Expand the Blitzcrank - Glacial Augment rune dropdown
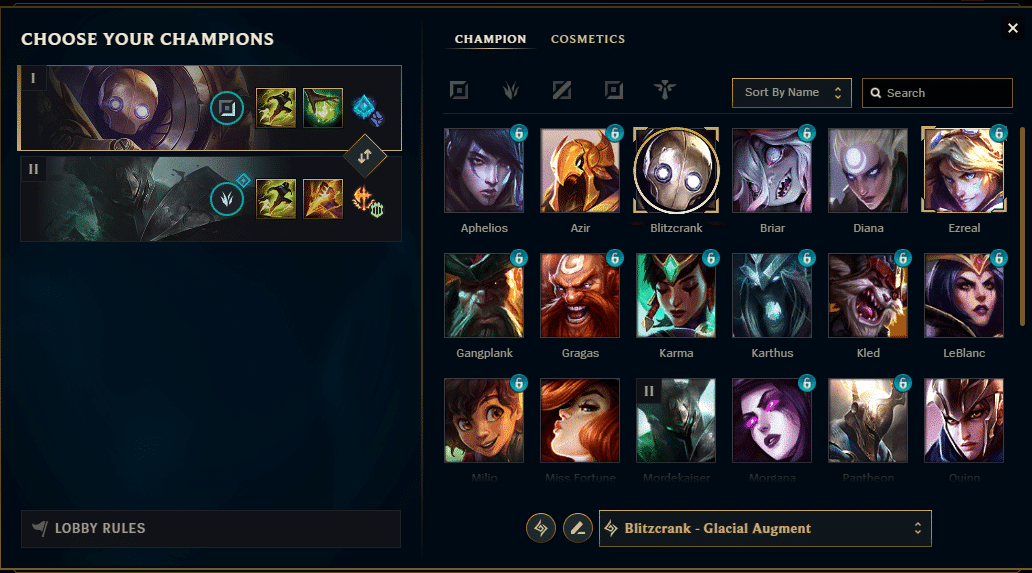The image size is (1032, 573). [765, 528]
